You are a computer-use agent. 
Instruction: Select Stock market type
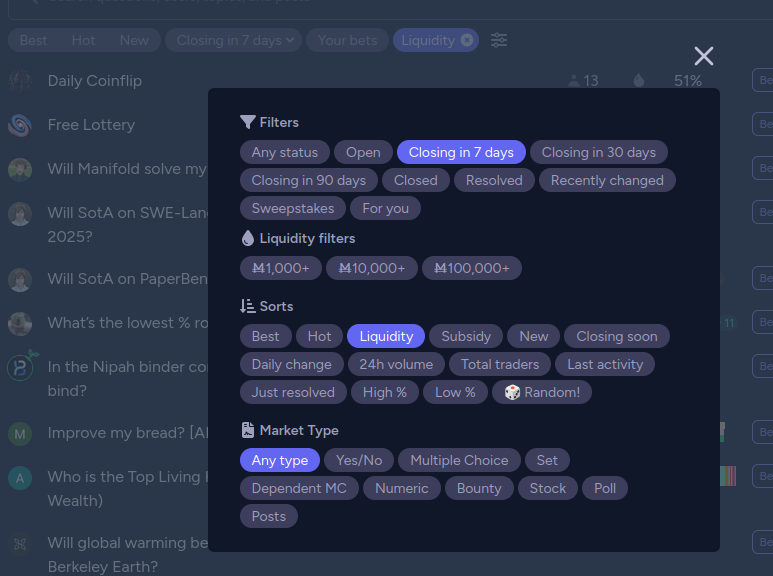[x=548, y=489]
